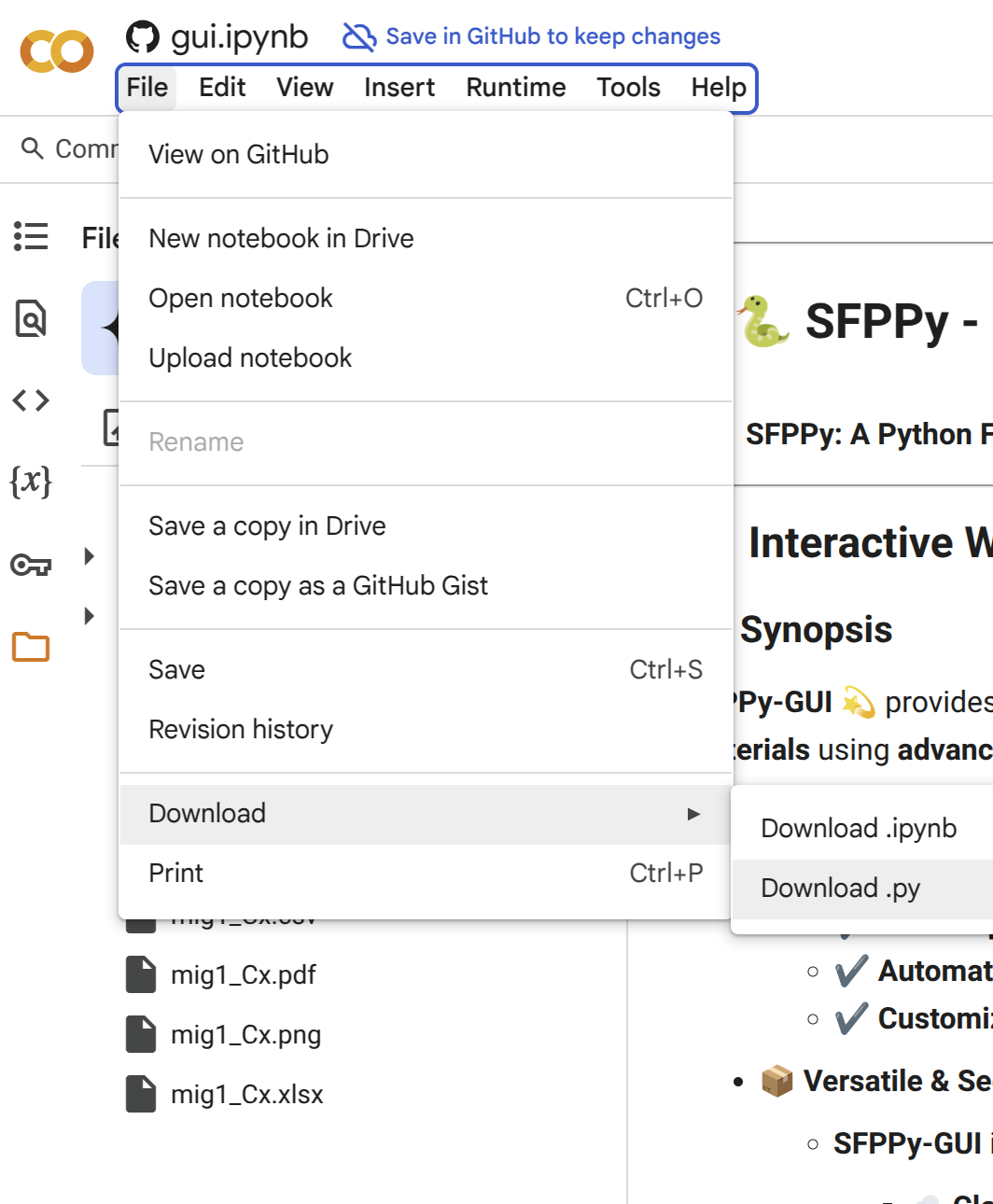993x1204 pixels.
Task: Open the View menu
Action: point(305,88)
